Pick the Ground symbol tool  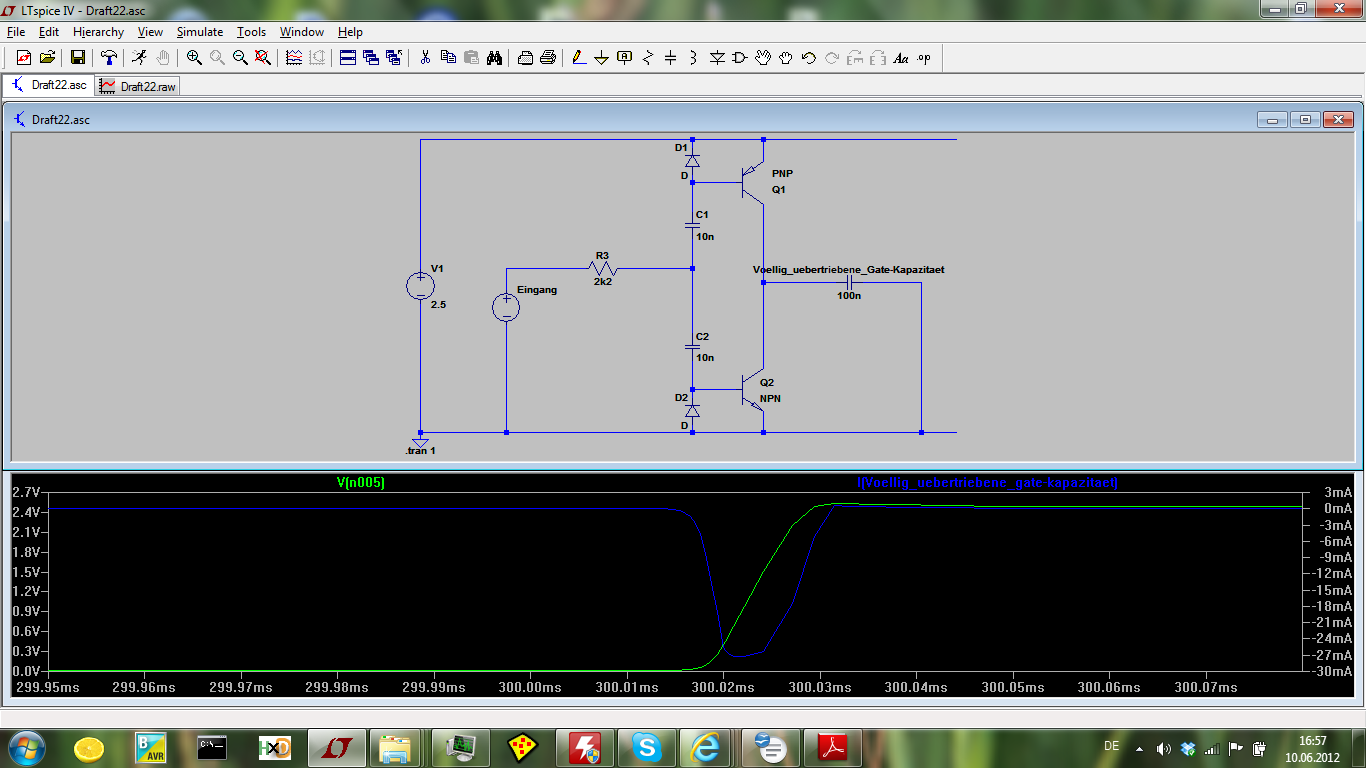click(x=601, y=58)
